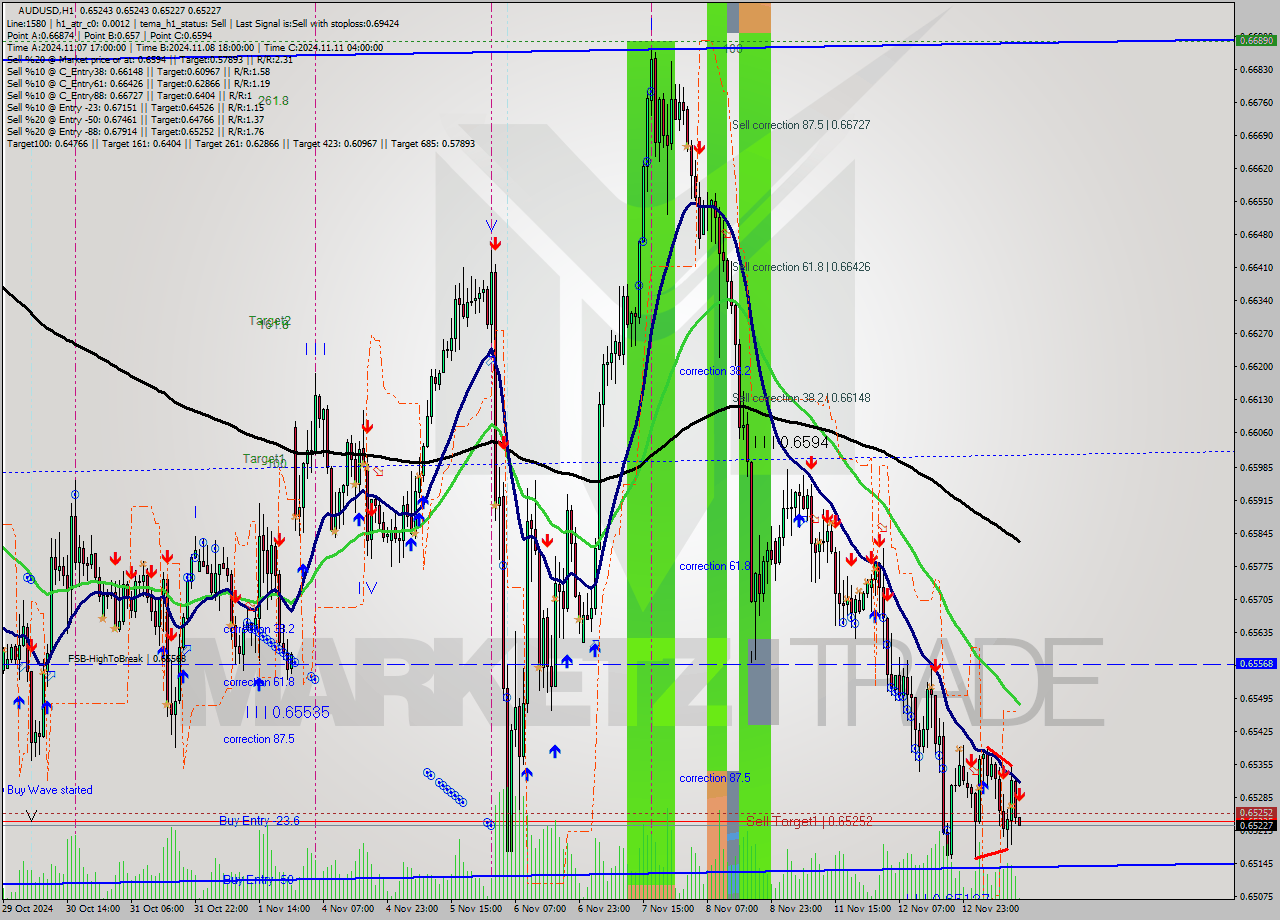Image resolution: width=1280 pixels, height=920 pixels.
Task: Click the green 'Target1' label
Action: 263,458
